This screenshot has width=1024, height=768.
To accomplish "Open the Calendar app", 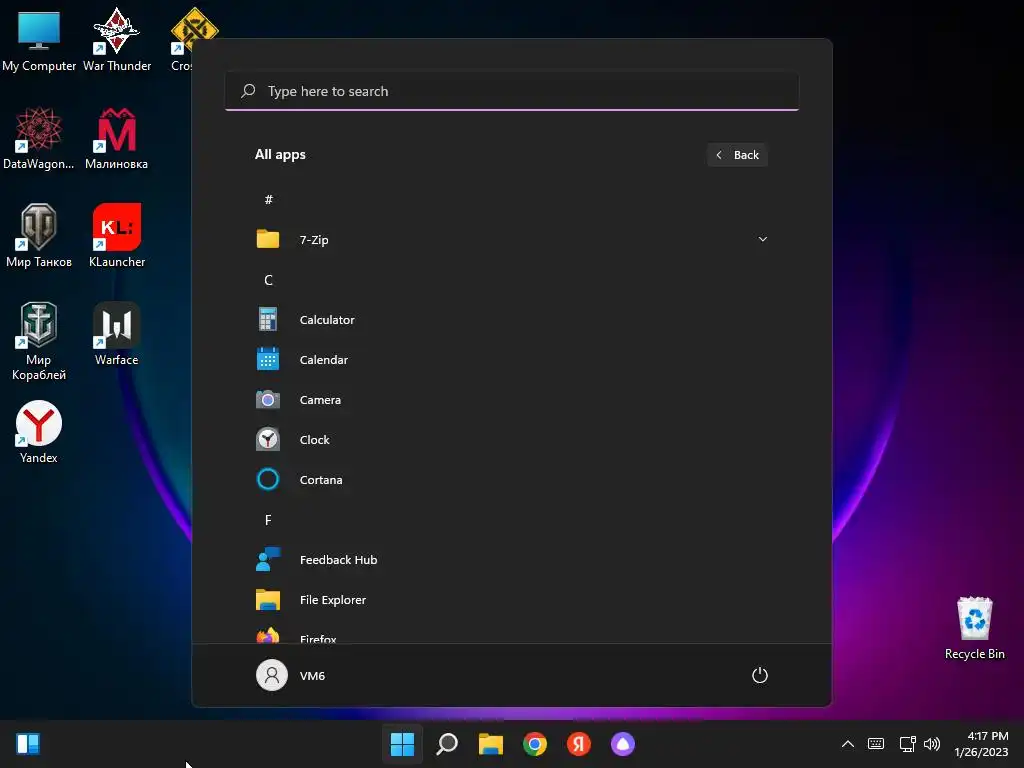I will coord(511,360).
